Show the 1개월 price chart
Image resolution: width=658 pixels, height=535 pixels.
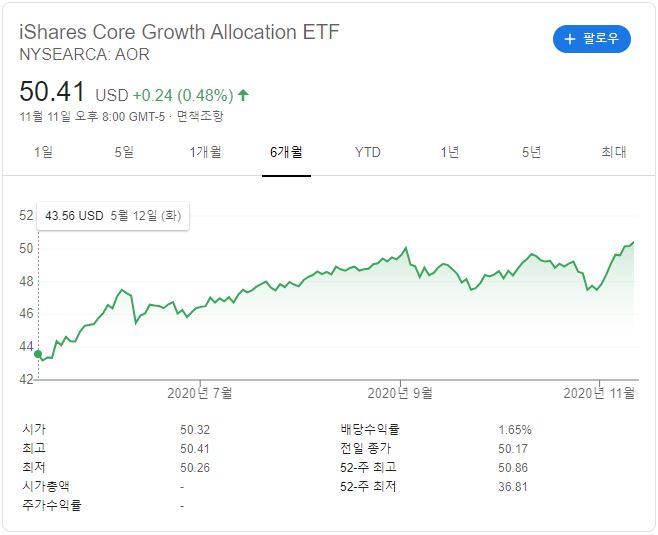(205, 152)
